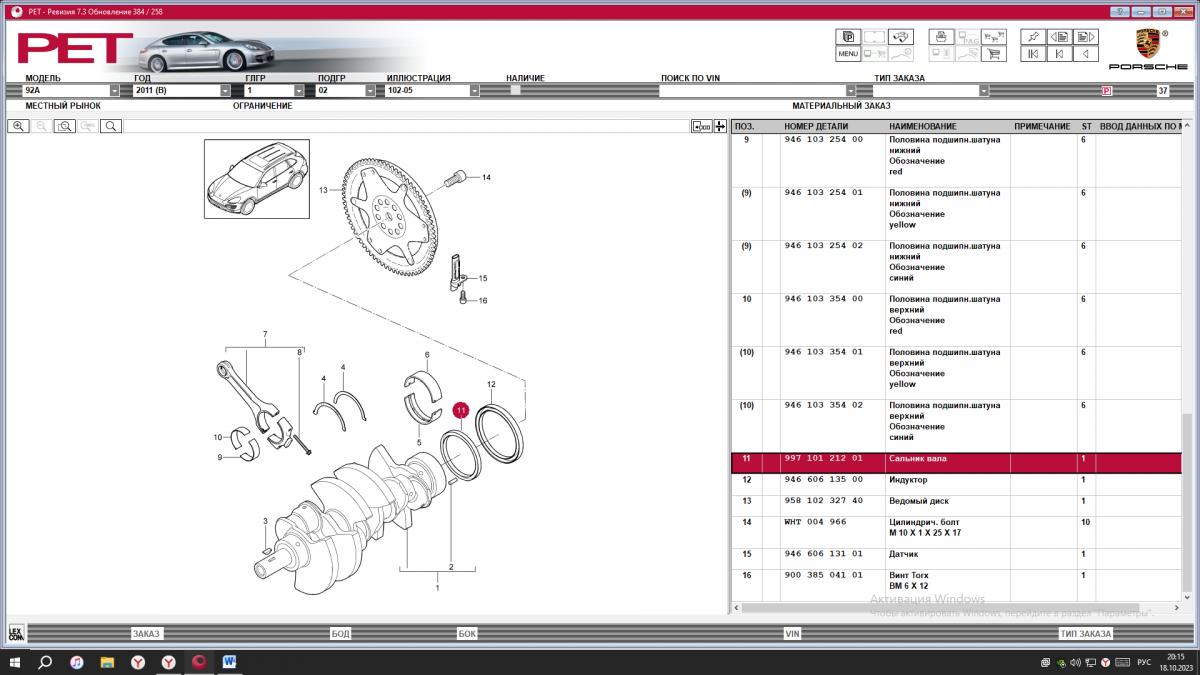Open Microsoft Word from the taskbar

pyautogui.click(x=229, y=662)
